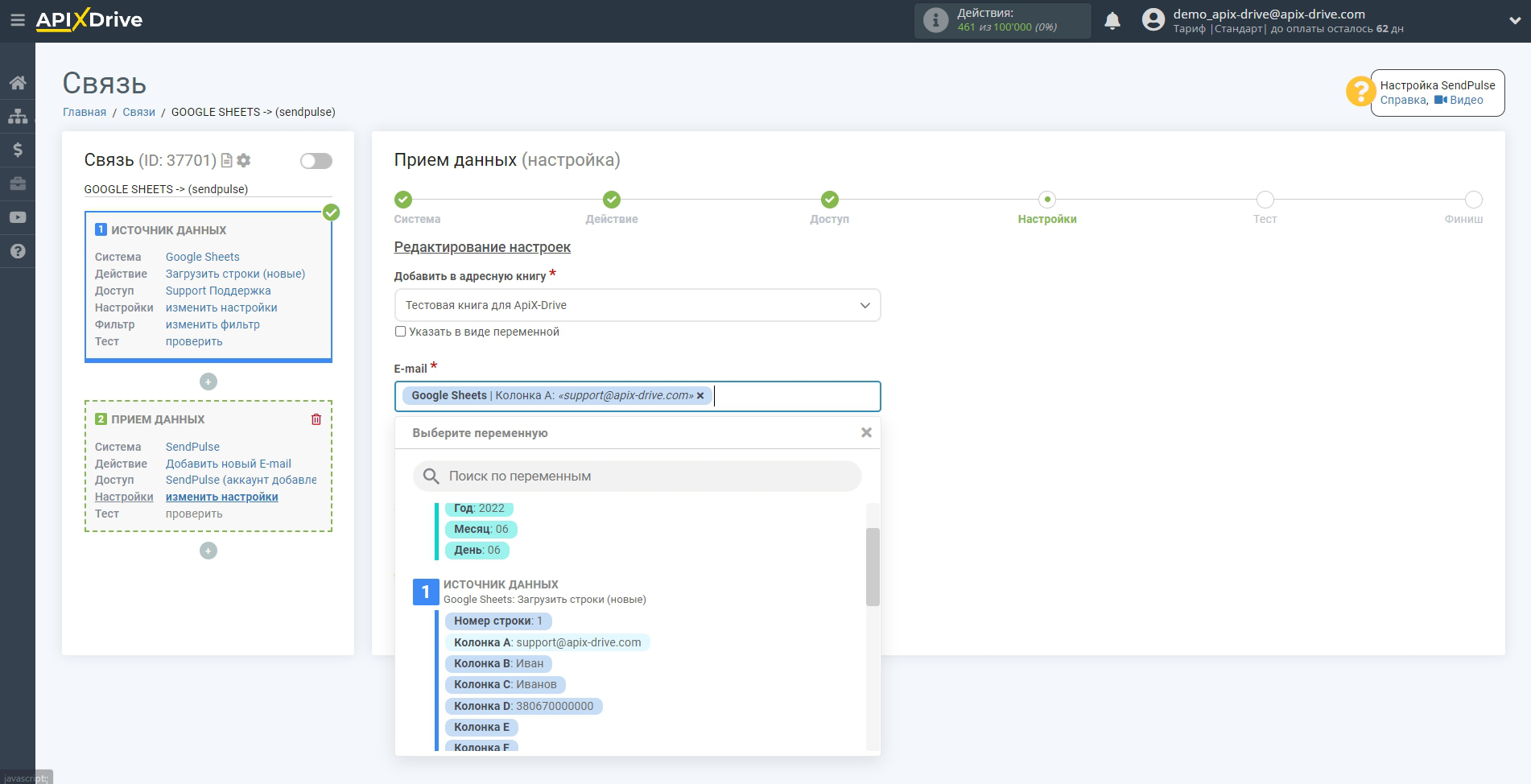The height and width of the screenshot is (784, 1531).
Task: Open the home icon in sidebar
Action: [17, 82]
